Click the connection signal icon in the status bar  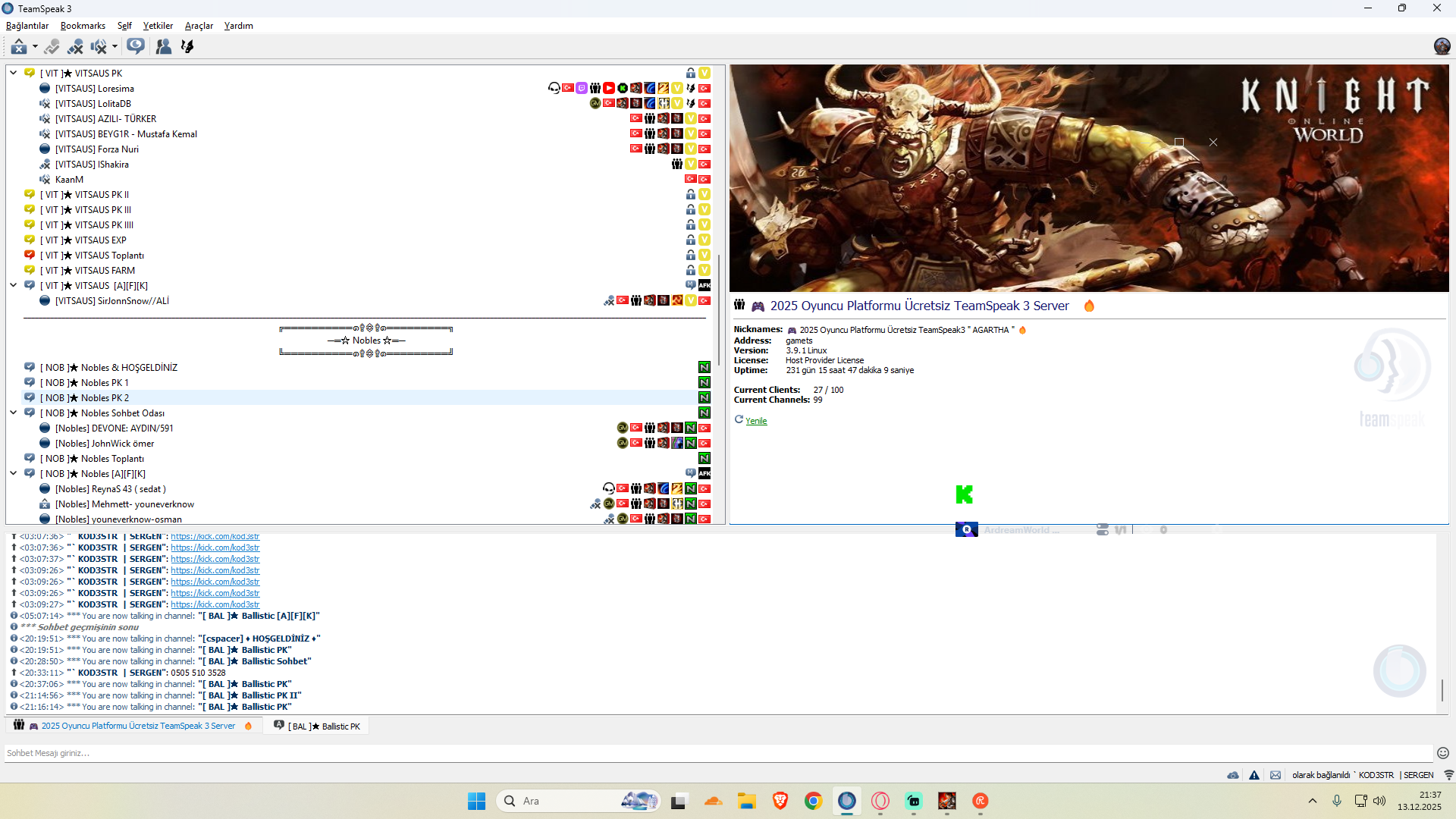point(1448,775)
